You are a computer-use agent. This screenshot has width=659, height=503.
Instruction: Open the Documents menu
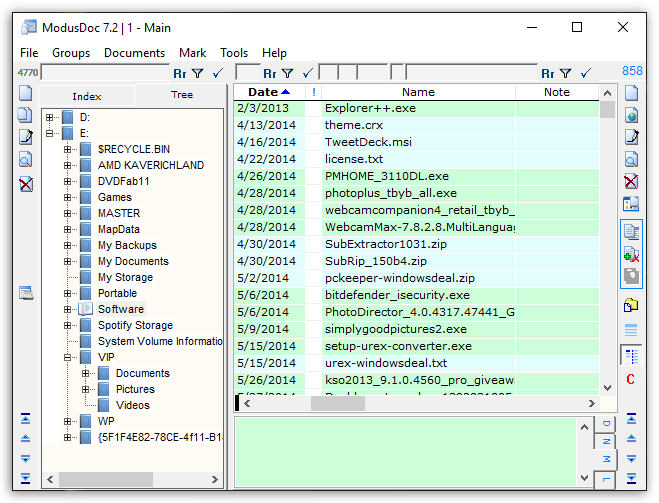click(x=134, y=53)
